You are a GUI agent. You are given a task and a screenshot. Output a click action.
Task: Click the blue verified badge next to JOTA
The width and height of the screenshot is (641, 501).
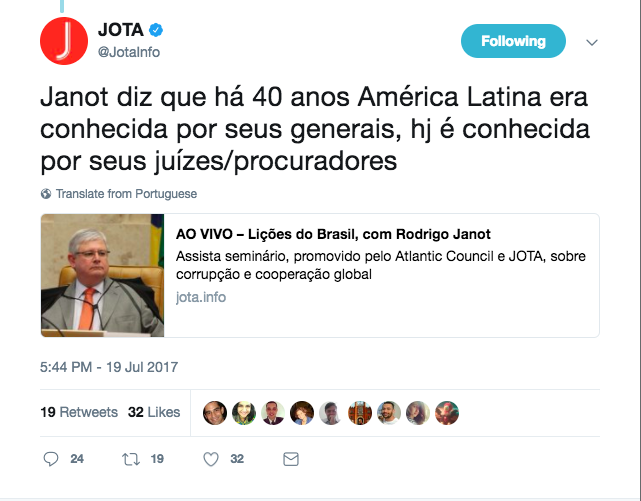(x=156, y=30)
